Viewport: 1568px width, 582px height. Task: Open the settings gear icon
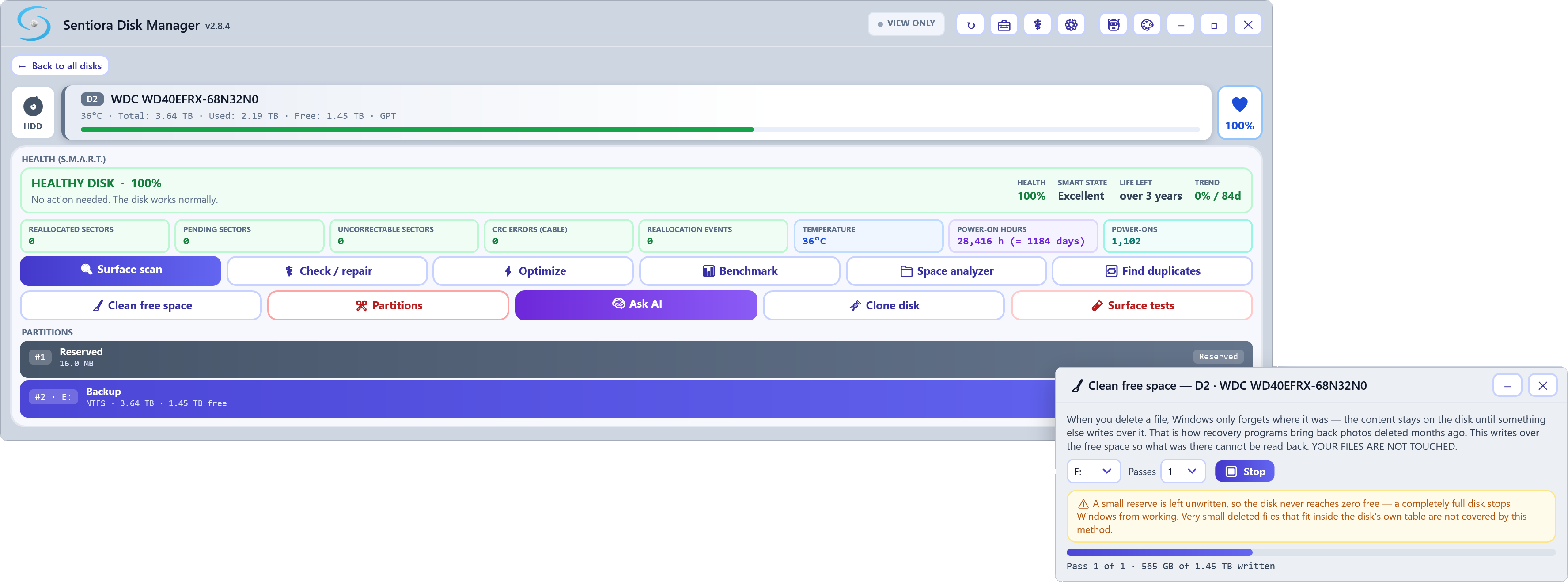[1071, 25]
